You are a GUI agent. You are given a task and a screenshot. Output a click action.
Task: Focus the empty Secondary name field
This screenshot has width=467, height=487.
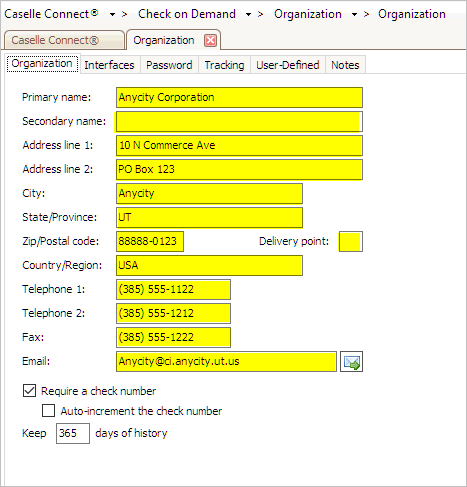point(239,121)
